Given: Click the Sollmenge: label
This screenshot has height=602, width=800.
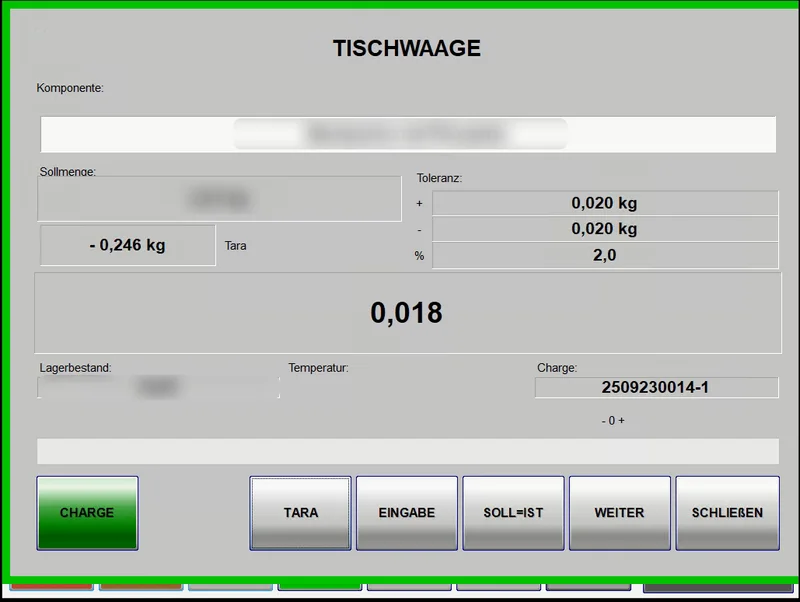Looking at the screenshot, I should pyautogui.click(x=68, y=171).
